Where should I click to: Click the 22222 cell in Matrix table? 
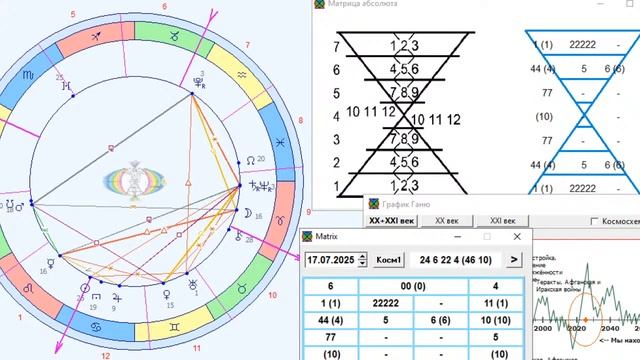[x=386, y=303]
